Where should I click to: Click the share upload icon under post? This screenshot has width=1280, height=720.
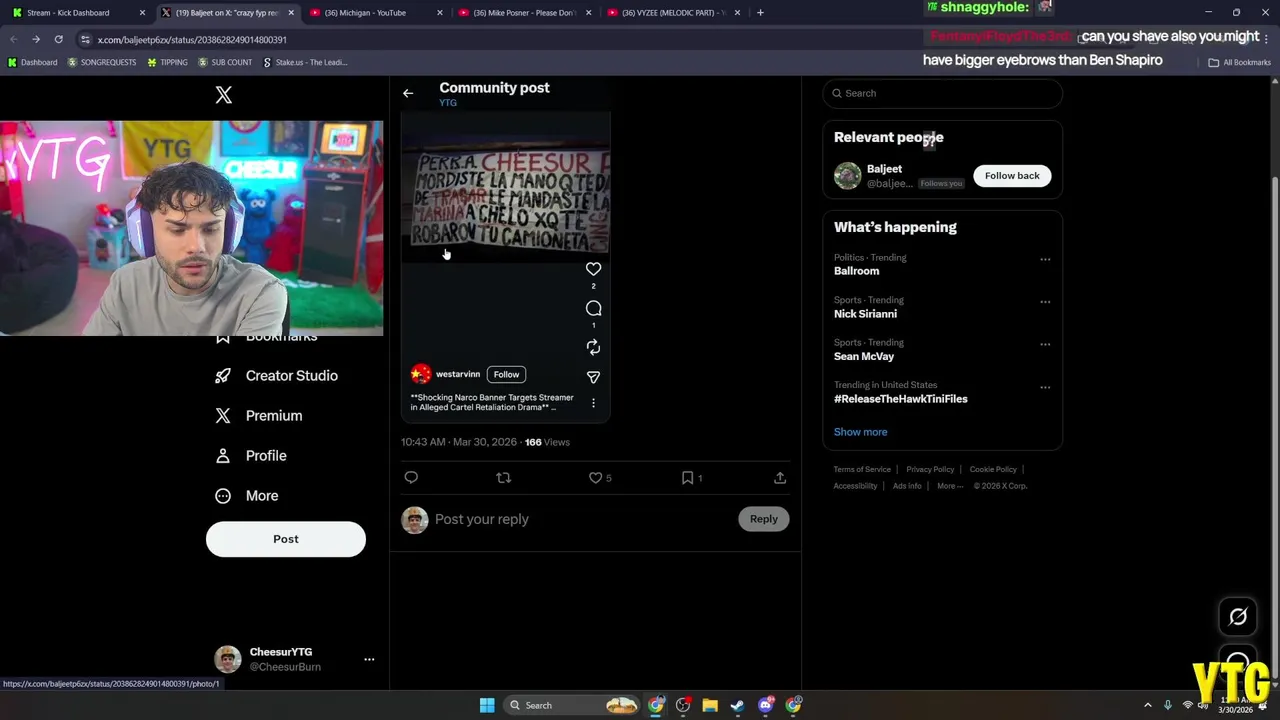[780, 478]
